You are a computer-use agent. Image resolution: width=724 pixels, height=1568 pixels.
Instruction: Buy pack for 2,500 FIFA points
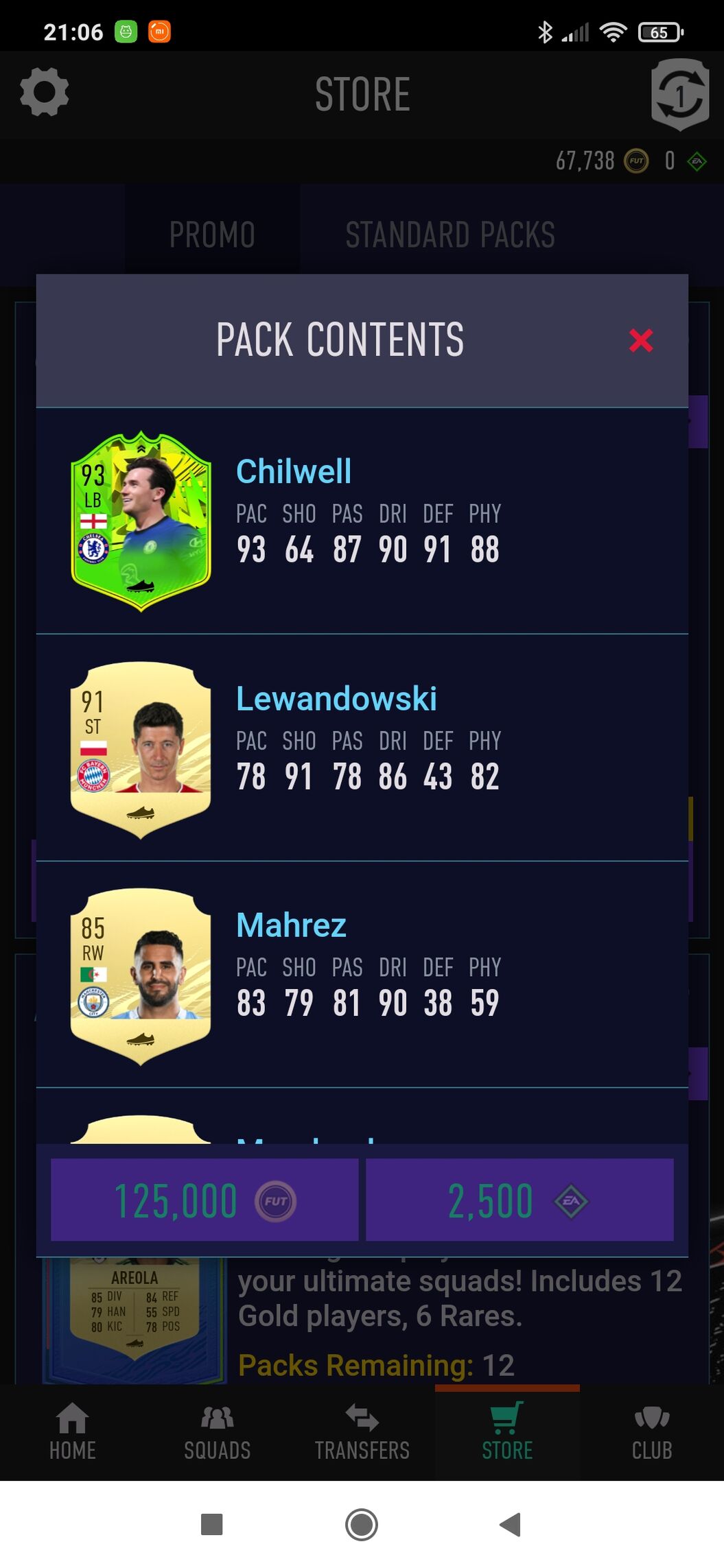coord(519,1200)
